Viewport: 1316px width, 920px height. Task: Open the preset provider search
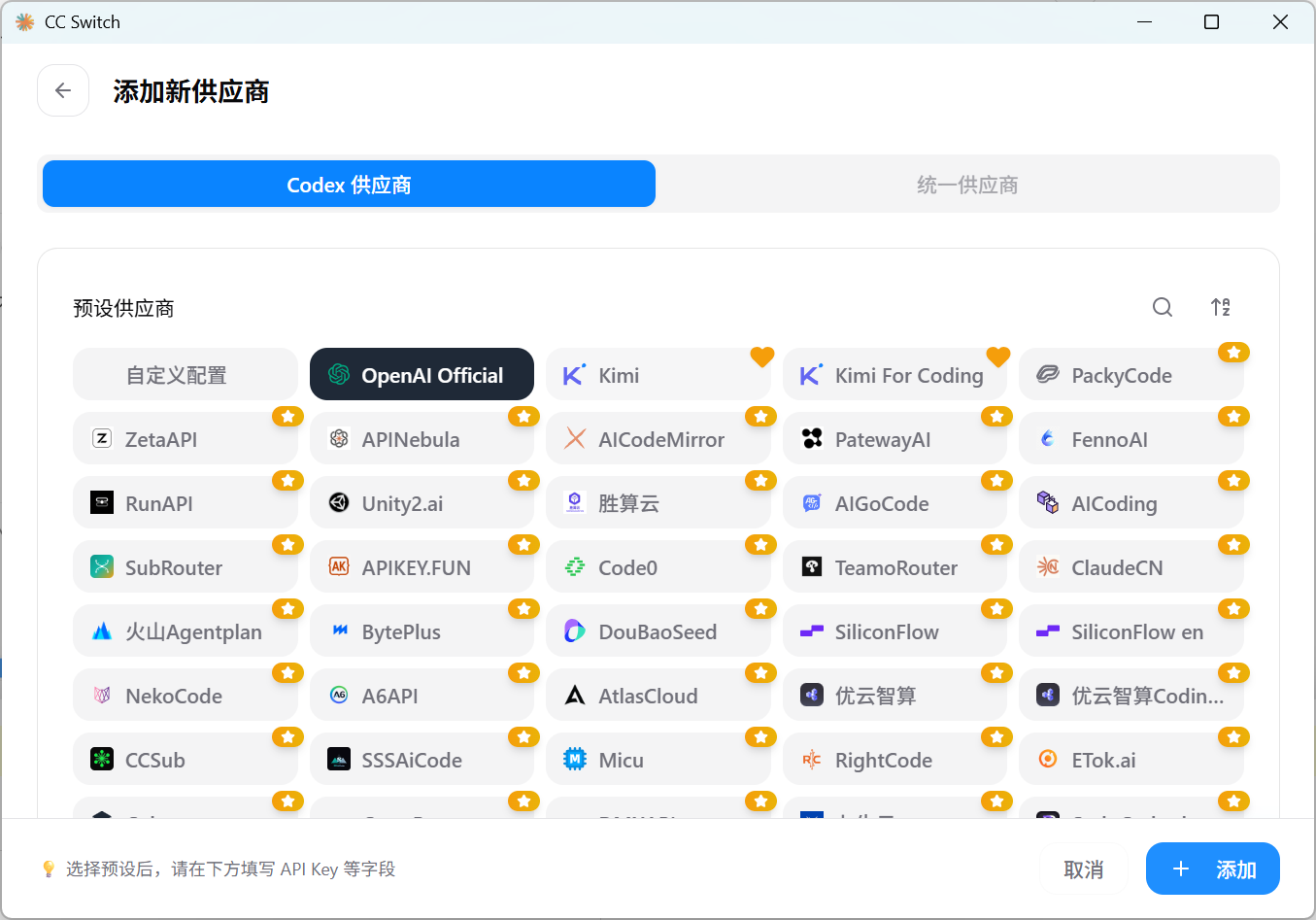[1163, 308]
